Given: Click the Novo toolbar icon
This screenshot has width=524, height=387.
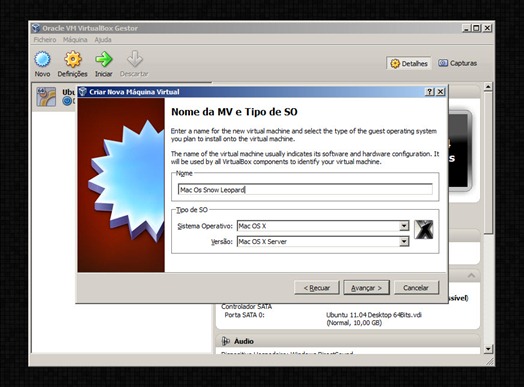Looking at the screenshot, I should tap(42, 59).
